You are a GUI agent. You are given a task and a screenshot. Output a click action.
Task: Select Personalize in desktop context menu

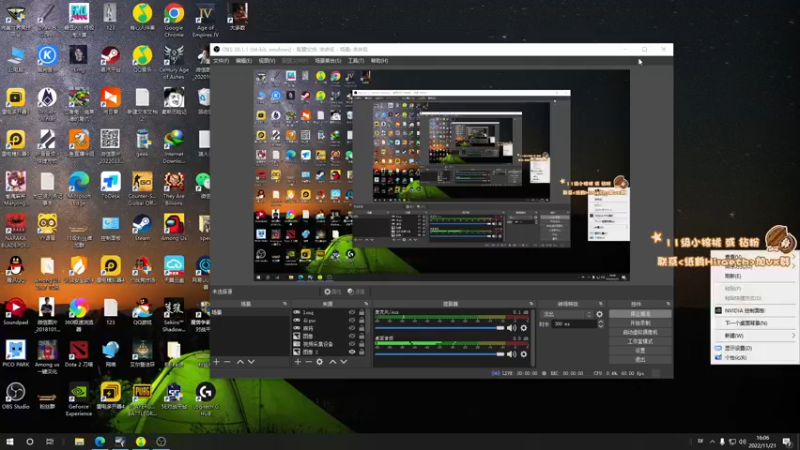[x=755, y=358]
